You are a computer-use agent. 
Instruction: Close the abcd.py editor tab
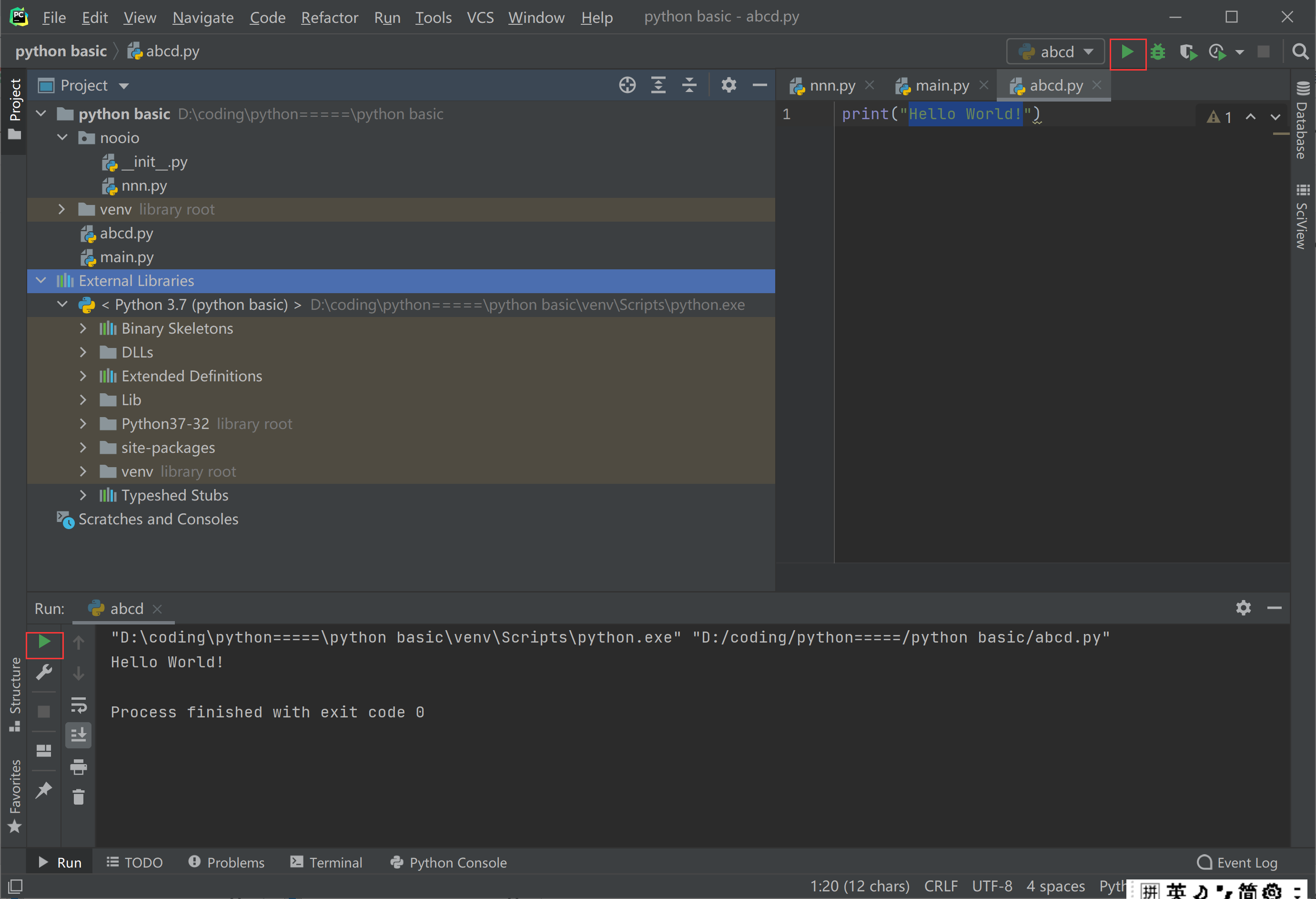tap(1097, 85)
